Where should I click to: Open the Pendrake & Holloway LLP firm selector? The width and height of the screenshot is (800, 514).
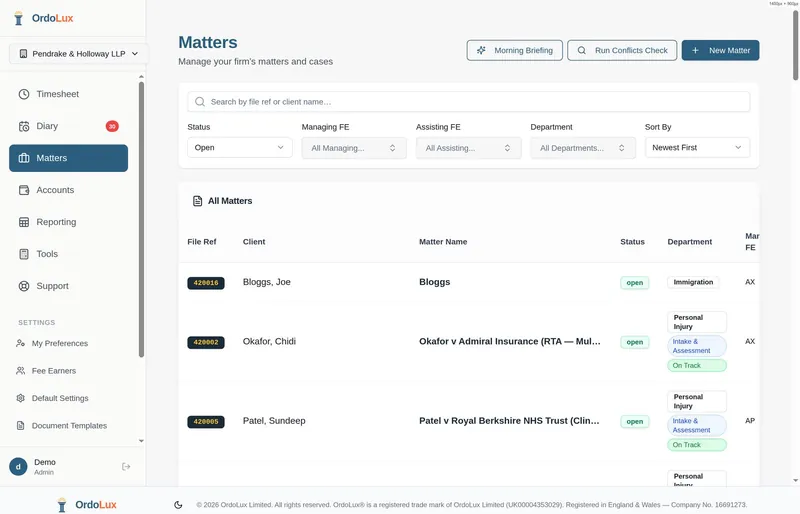click(x=79, y=54)
